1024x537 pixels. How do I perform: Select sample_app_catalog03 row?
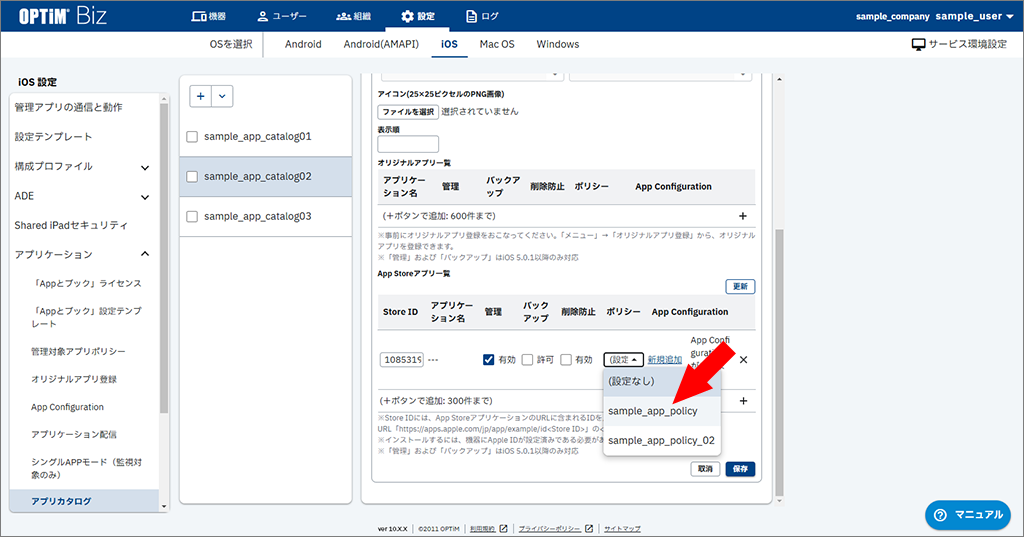coord(266,216)
